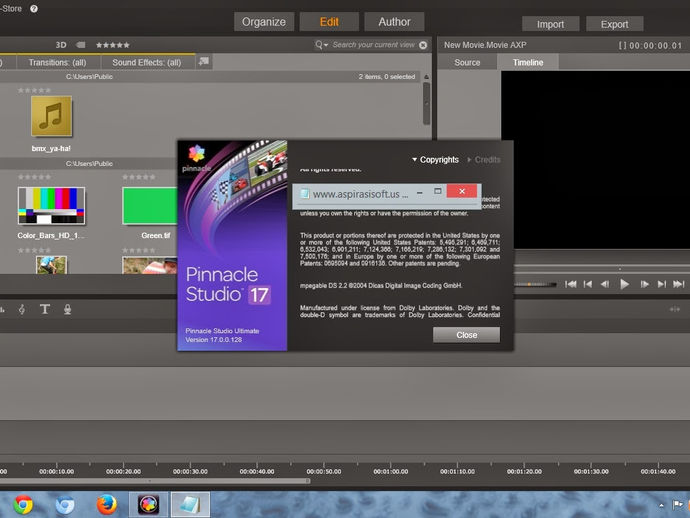Add a new library tab with plus icon
Image resolution: width=690 pixels, height=518 pixels.
pyautogui.click(x=204, y=62)
